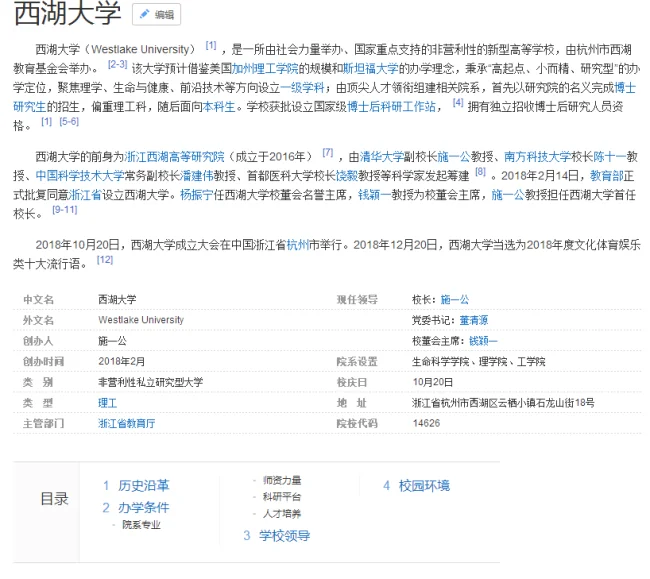Image resolution: width=650 pixels, height=579 pixels.
Task: Click the 校庆日 value 10月20日
Action: tap(432, 382)
